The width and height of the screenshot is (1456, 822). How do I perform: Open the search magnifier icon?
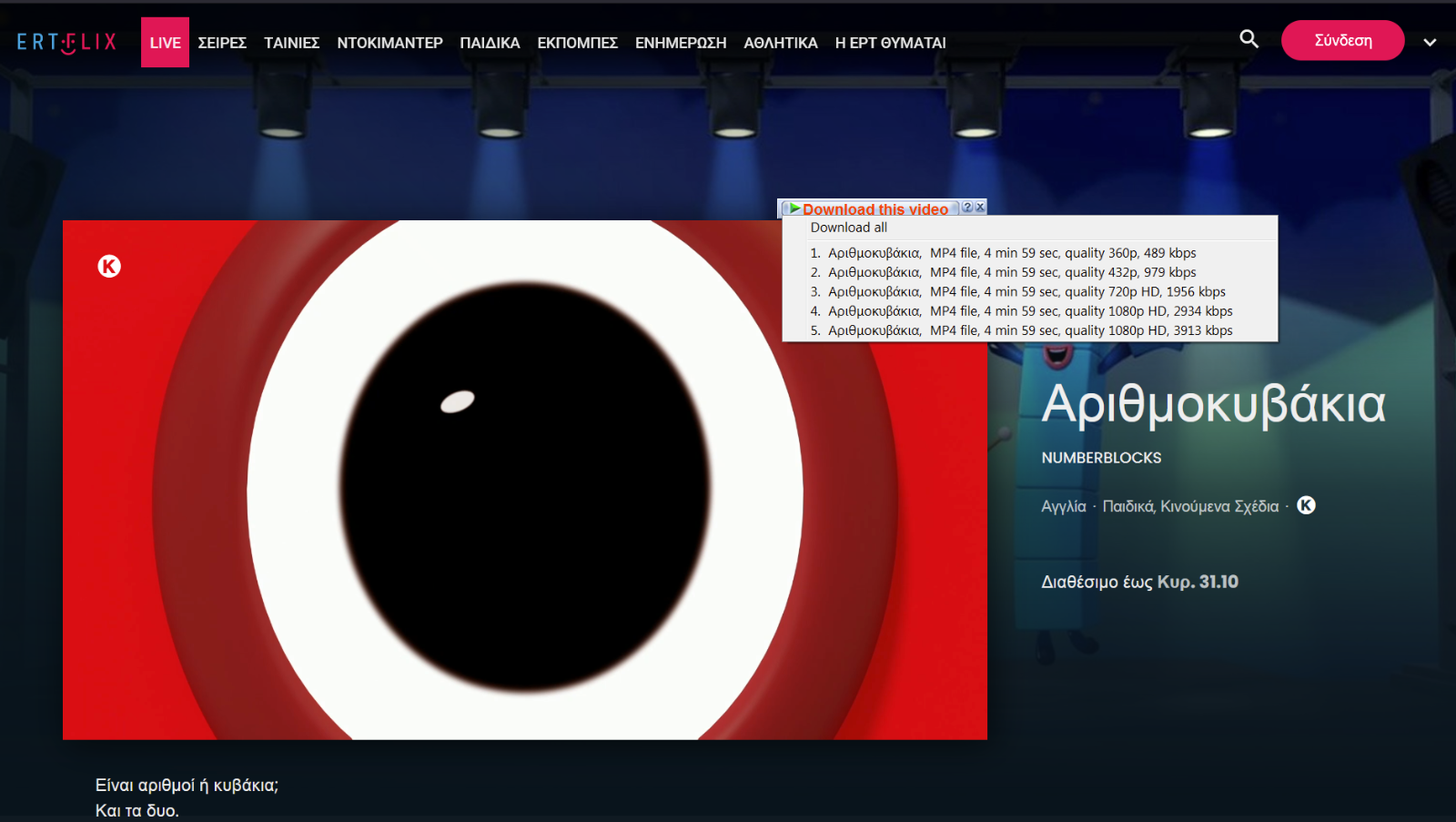pos(1249,39)
